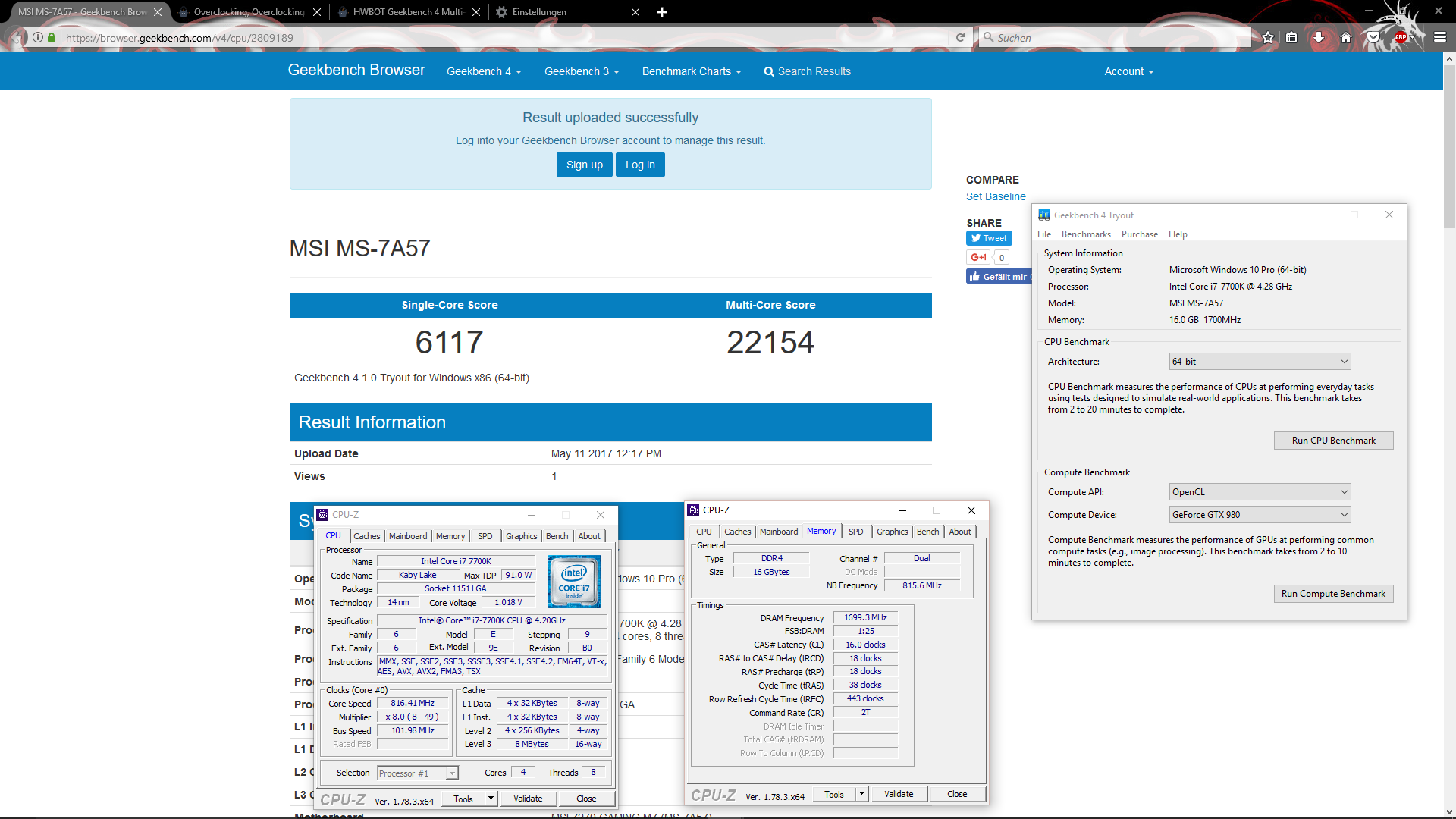
Task: Open the downloads arrow icon
Action: pyautogui.click(x=1319, y=37)
